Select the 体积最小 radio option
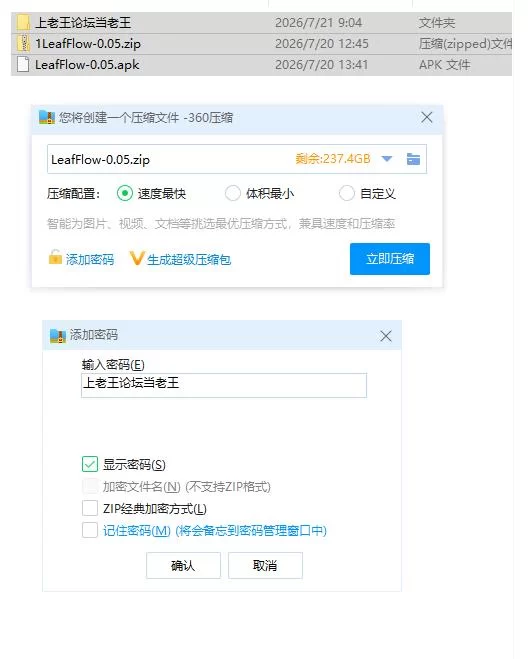The height and width of the screenshot is (659, 528). [x=232, y=193]
